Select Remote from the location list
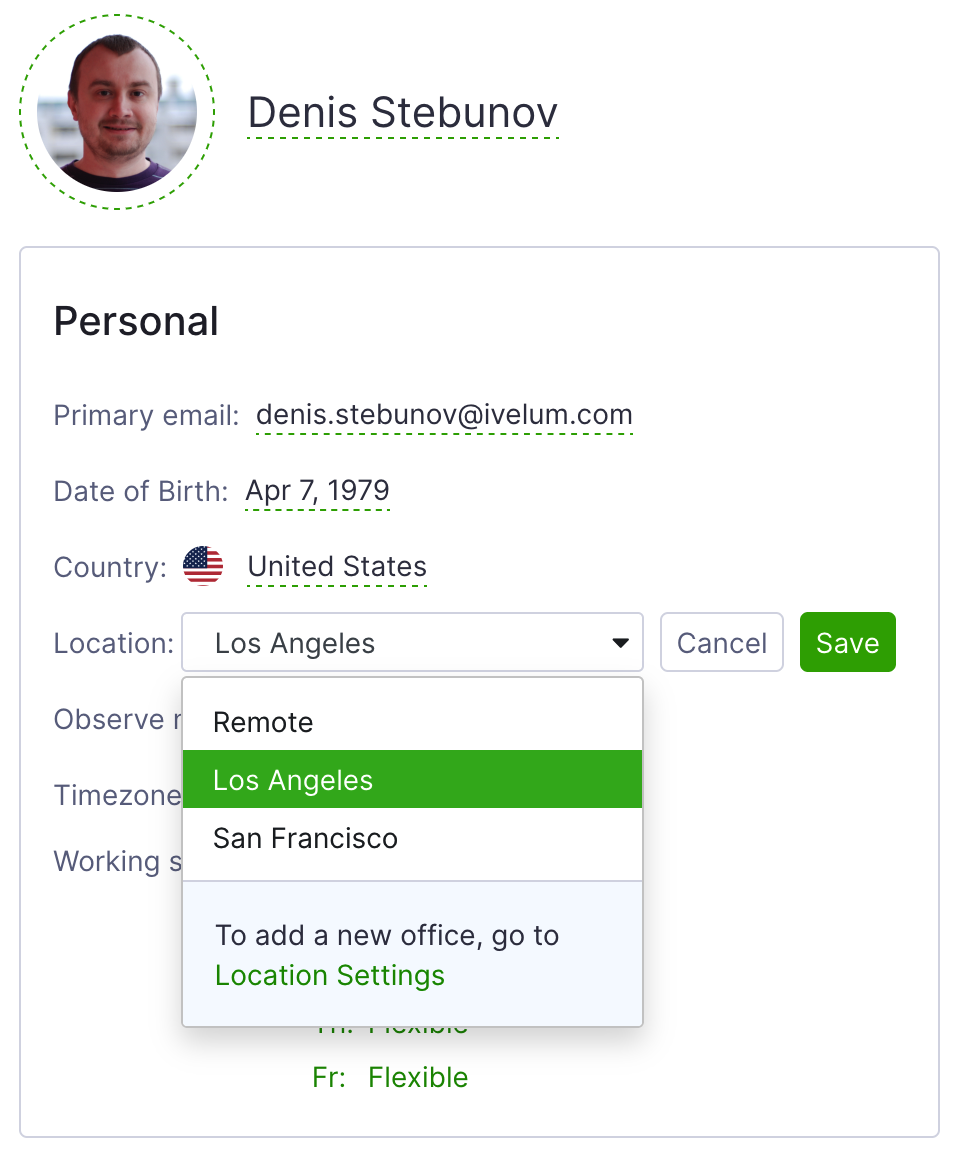 (x=412, y=722)
